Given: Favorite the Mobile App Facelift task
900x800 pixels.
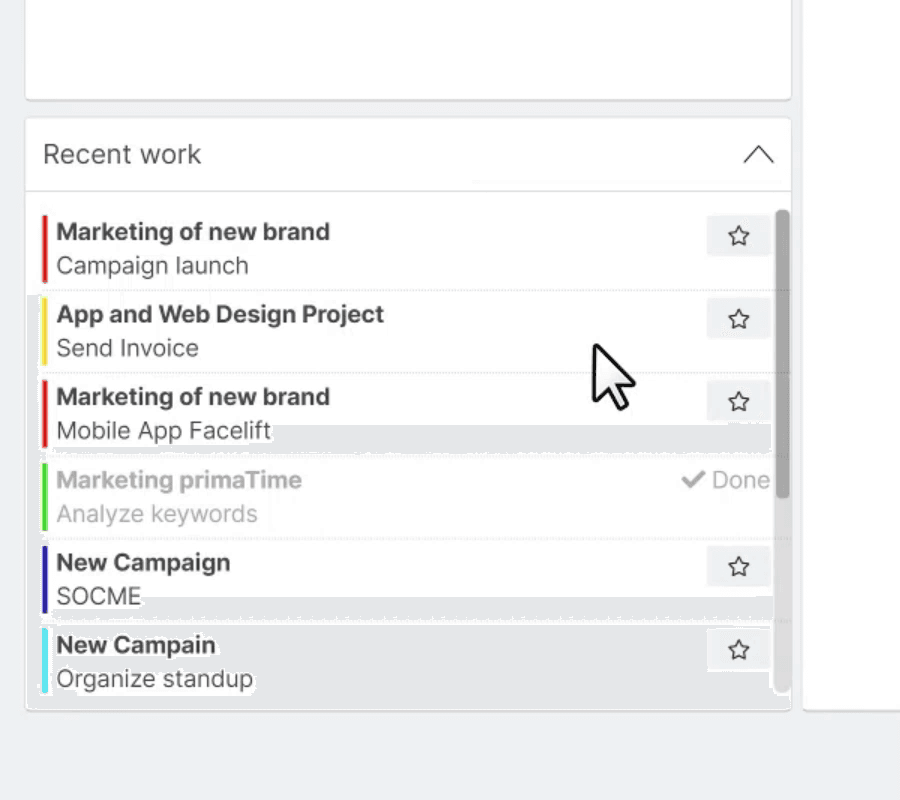Looking at the screenshot, I should [738, 401].
